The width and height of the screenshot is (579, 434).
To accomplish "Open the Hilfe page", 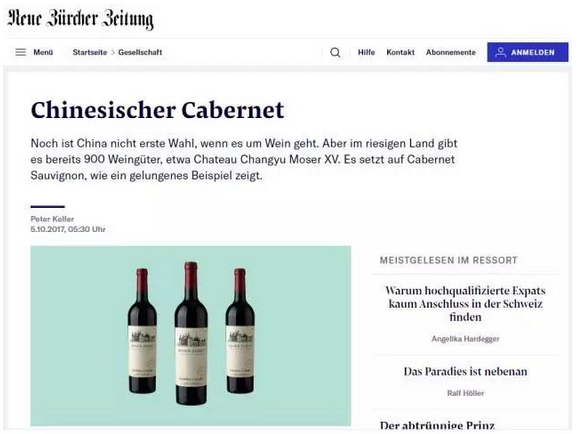I will click(366, 52).
